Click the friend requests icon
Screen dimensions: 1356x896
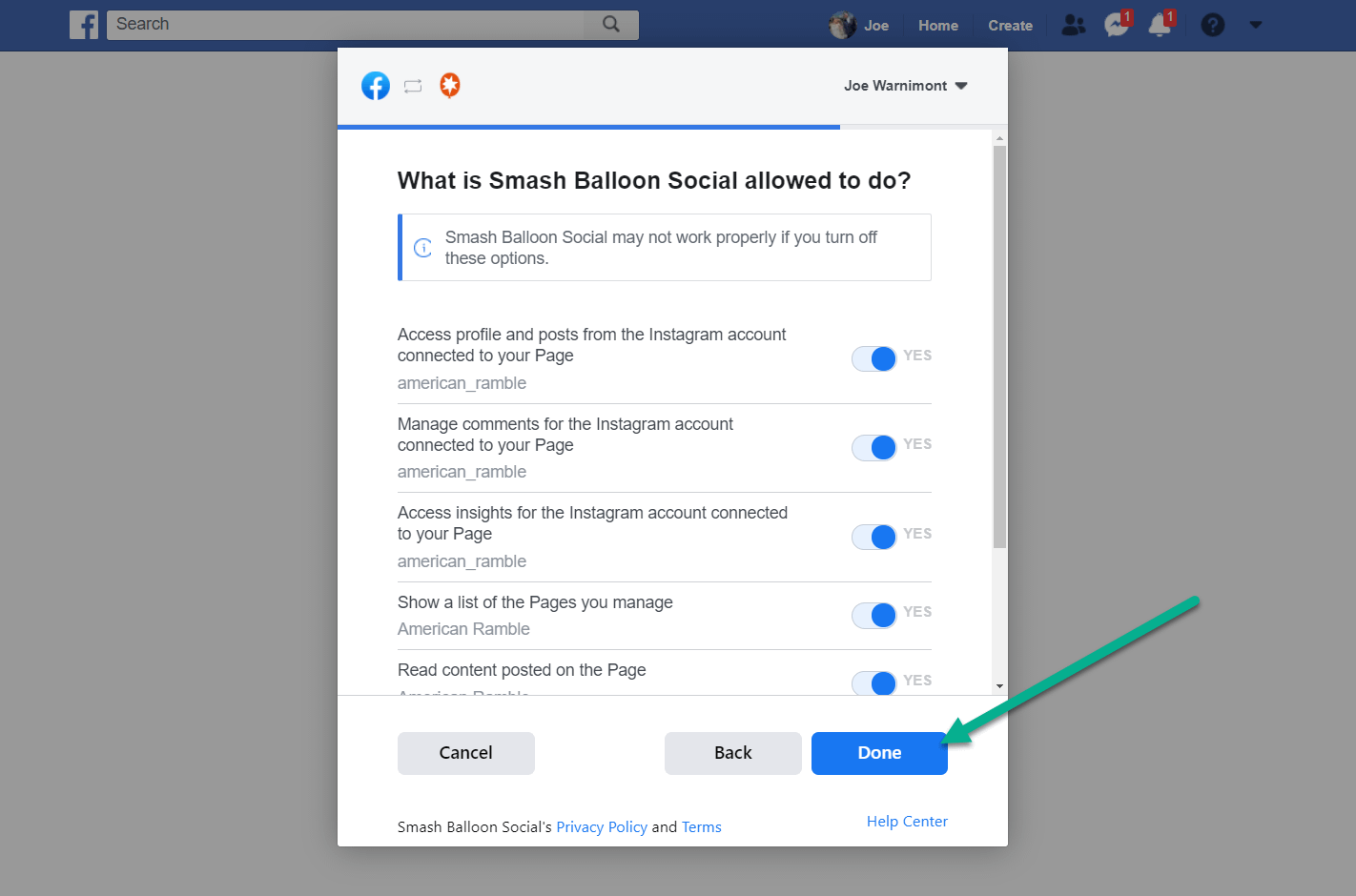(1073, 26)
